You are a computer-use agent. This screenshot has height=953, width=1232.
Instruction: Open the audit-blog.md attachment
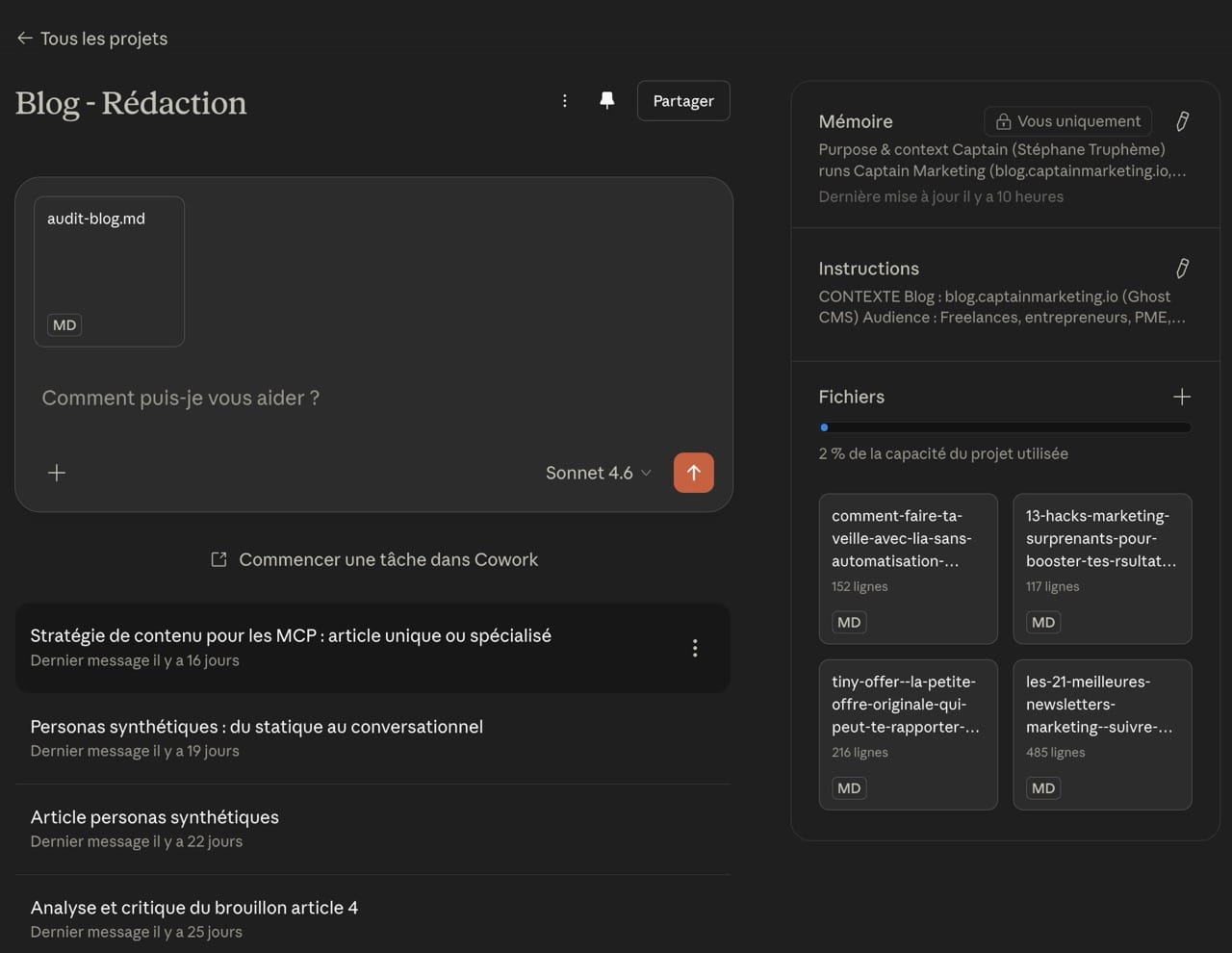coord(109,271)
